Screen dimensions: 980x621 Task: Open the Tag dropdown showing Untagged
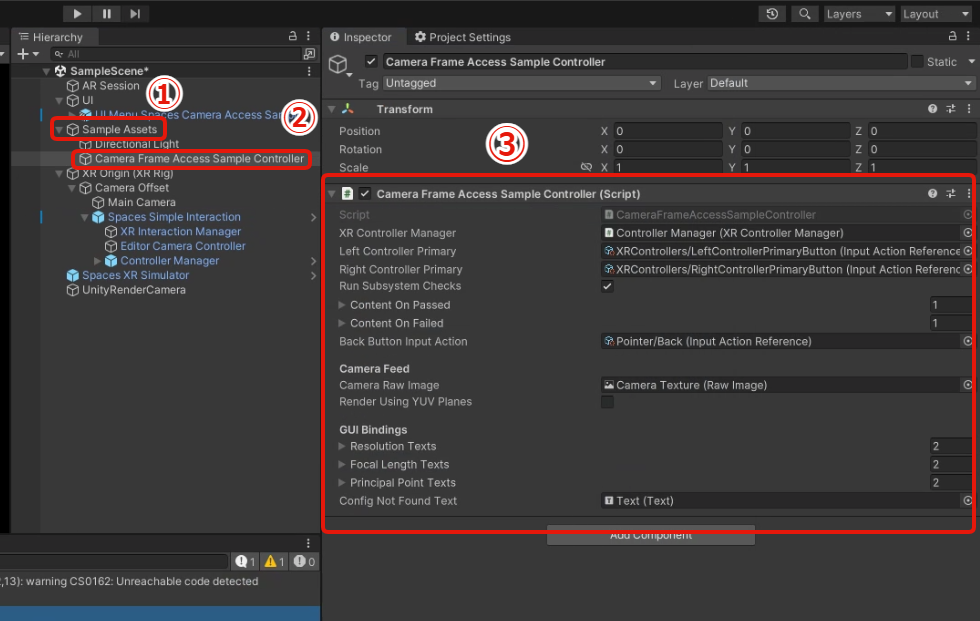pos(522,83)
